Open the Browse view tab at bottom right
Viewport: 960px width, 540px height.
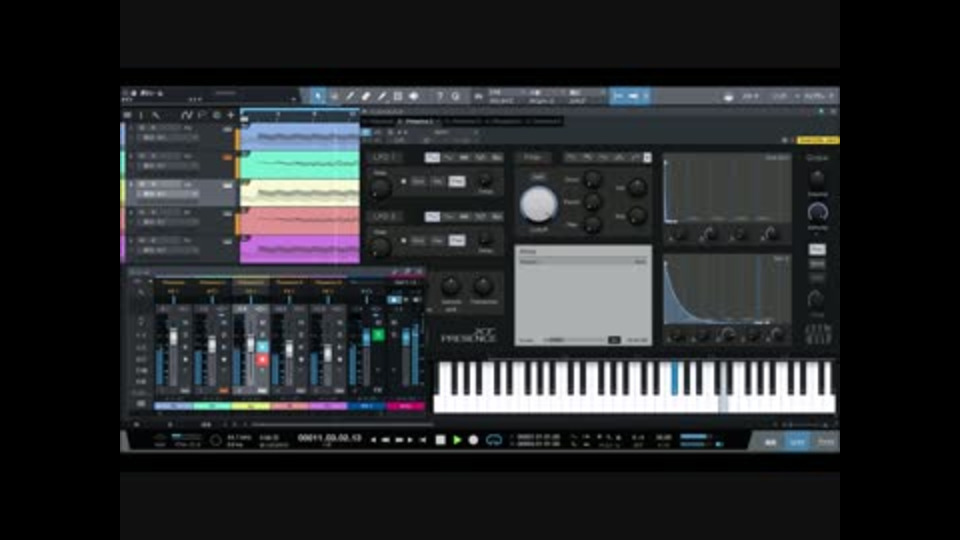pyautogui.click(x=825, y=441)
